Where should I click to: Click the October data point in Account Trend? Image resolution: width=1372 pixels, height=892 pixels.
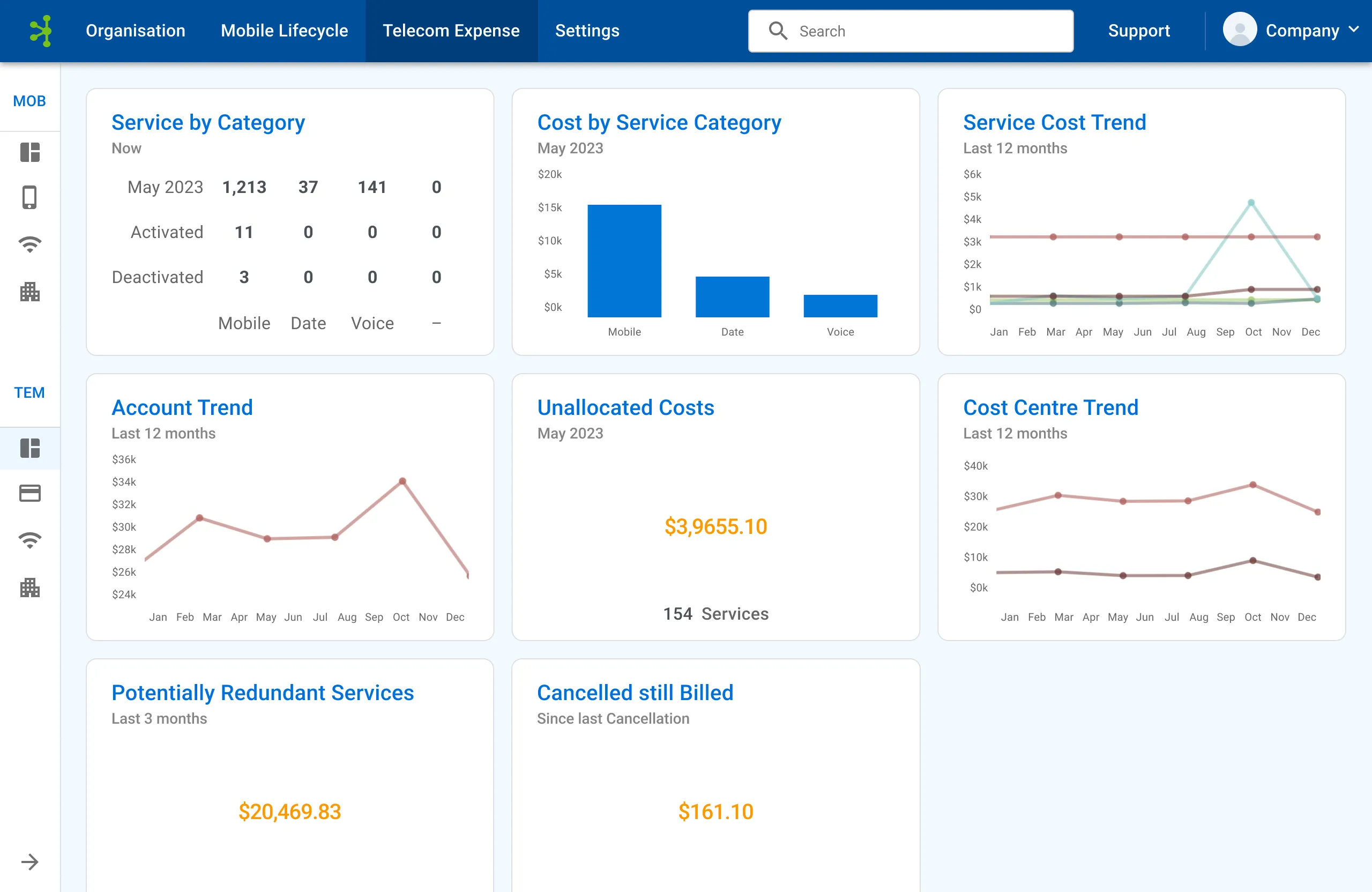[x=402, y=480]
